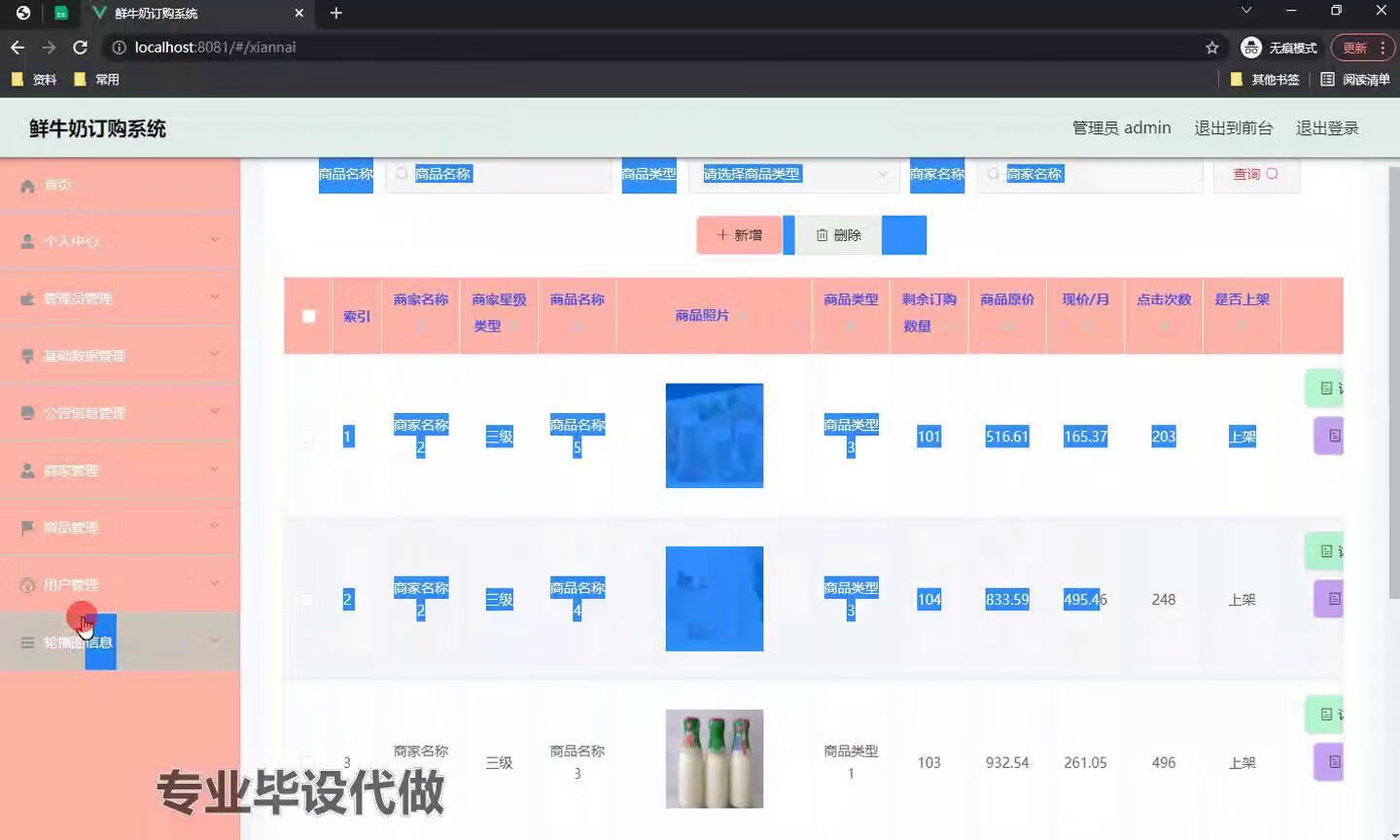
Task: Expand 轮播图信息 submenu chevron
Action: point(215,641)
